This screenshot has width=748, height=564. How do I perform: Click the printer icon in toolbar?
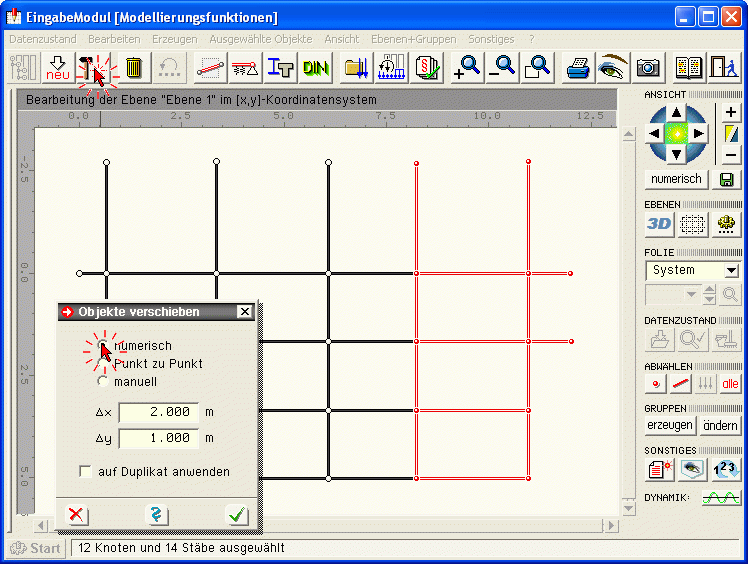pyautogui.click(x=578, y=67)
